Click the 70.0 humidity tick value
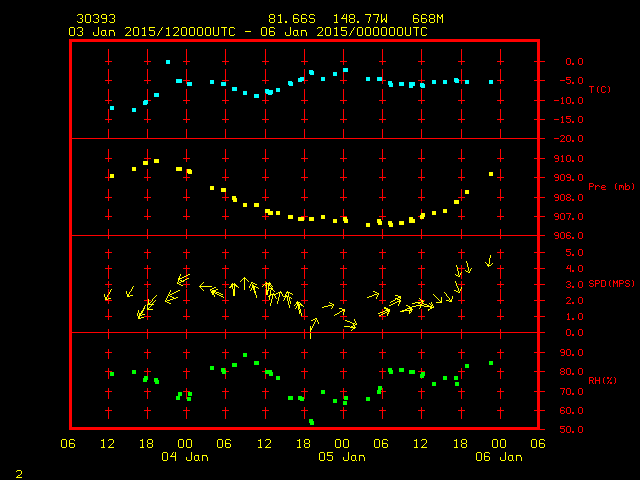 click(571, 391)
